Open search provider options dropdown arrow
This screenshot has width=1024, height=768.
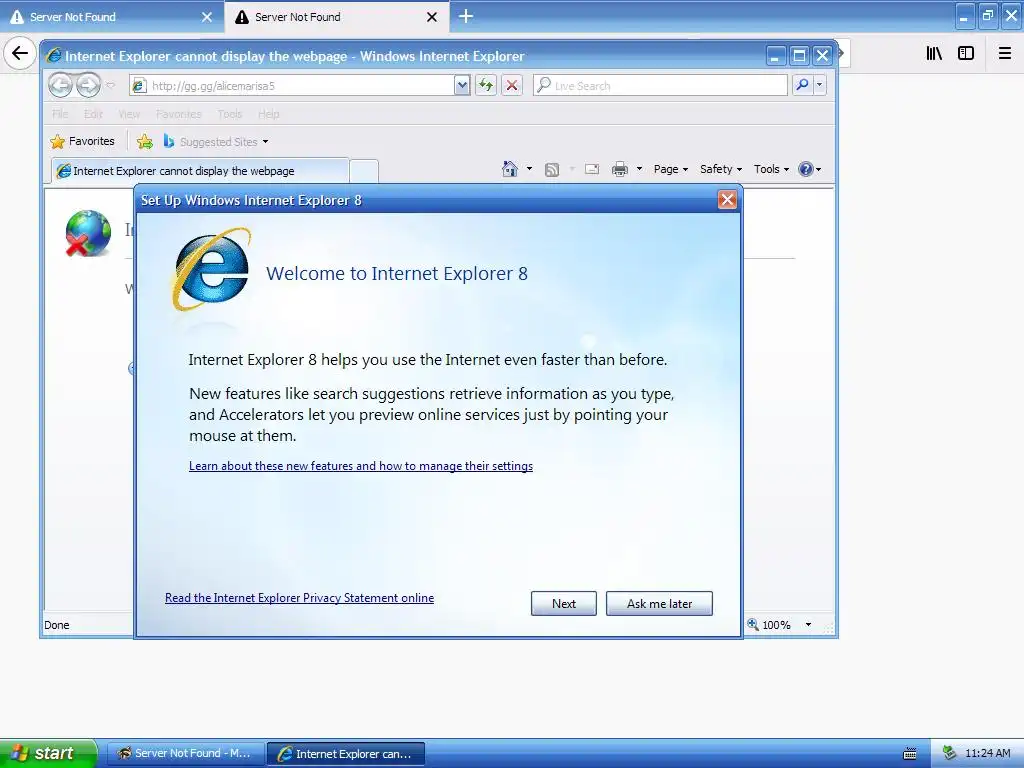(820, 86)
